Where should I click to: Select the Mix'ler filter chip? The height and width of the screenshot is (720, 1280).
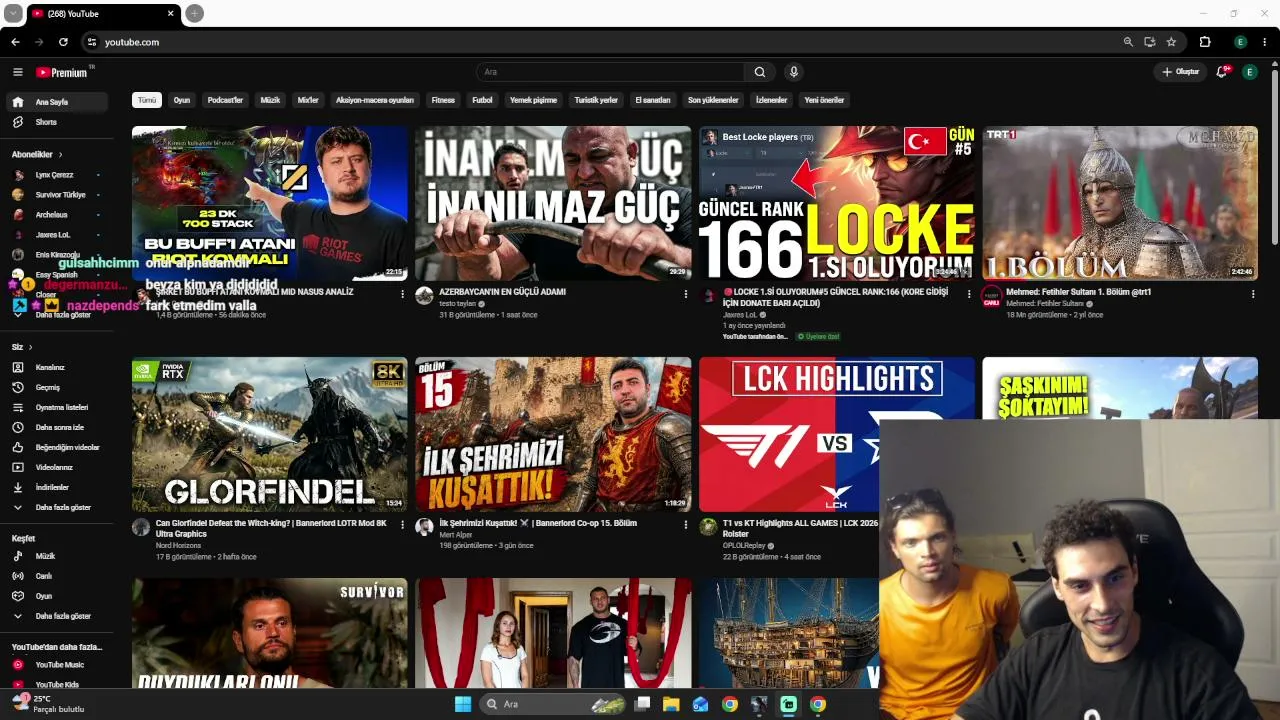(308, 100)
